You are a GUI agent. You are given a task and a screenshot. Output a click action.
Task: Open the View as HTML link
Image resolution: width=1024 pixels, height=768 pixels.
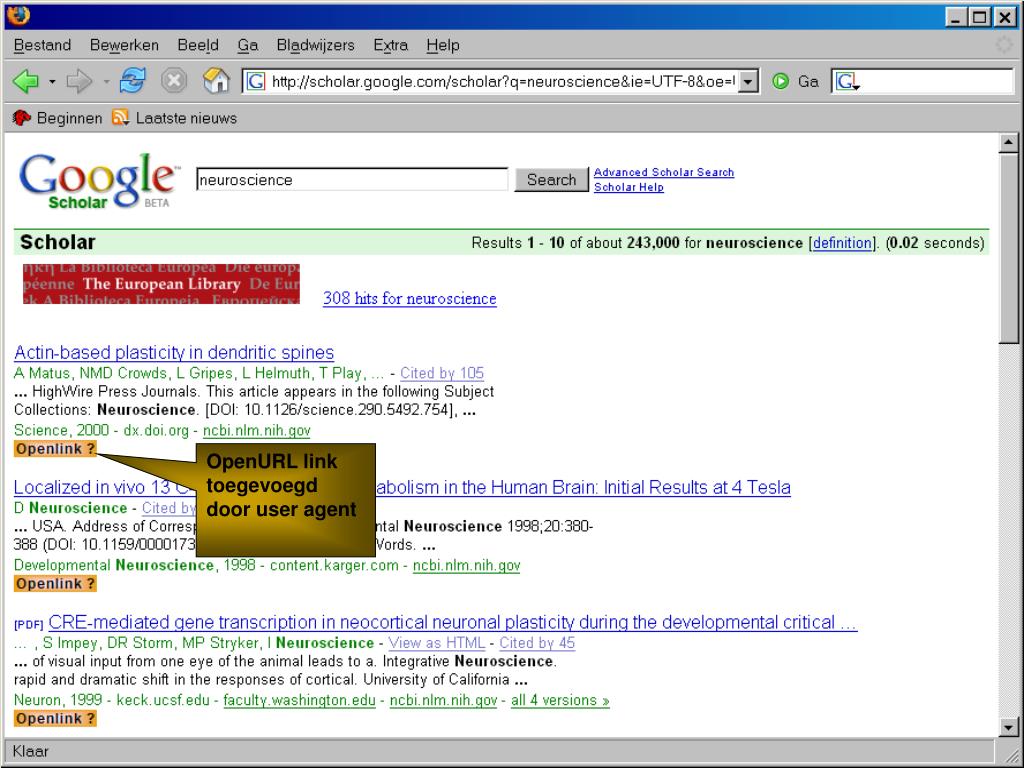436,643
